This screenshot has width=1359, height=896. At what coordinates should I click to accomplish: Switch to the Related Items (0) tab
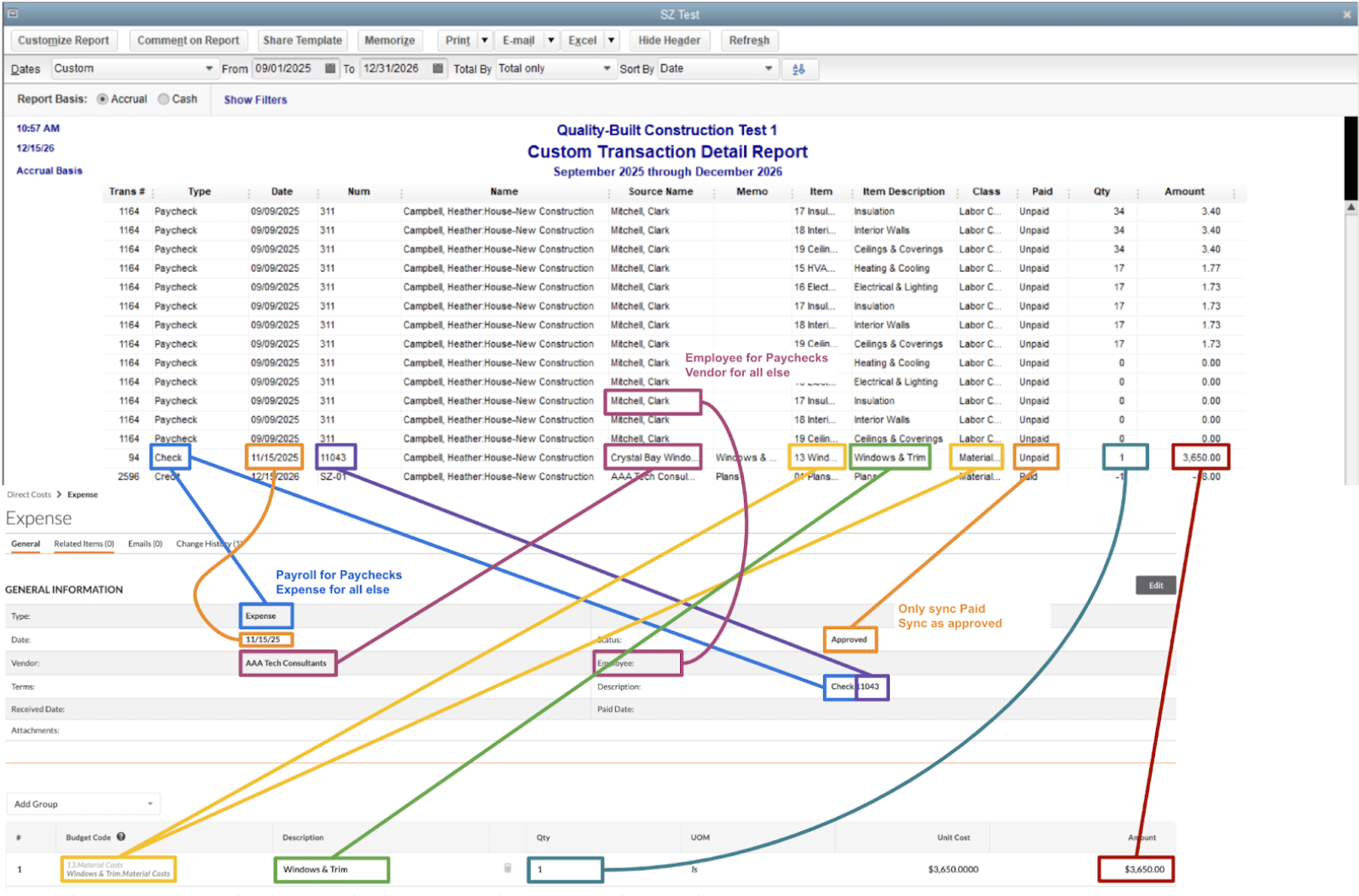click(83, 543)
